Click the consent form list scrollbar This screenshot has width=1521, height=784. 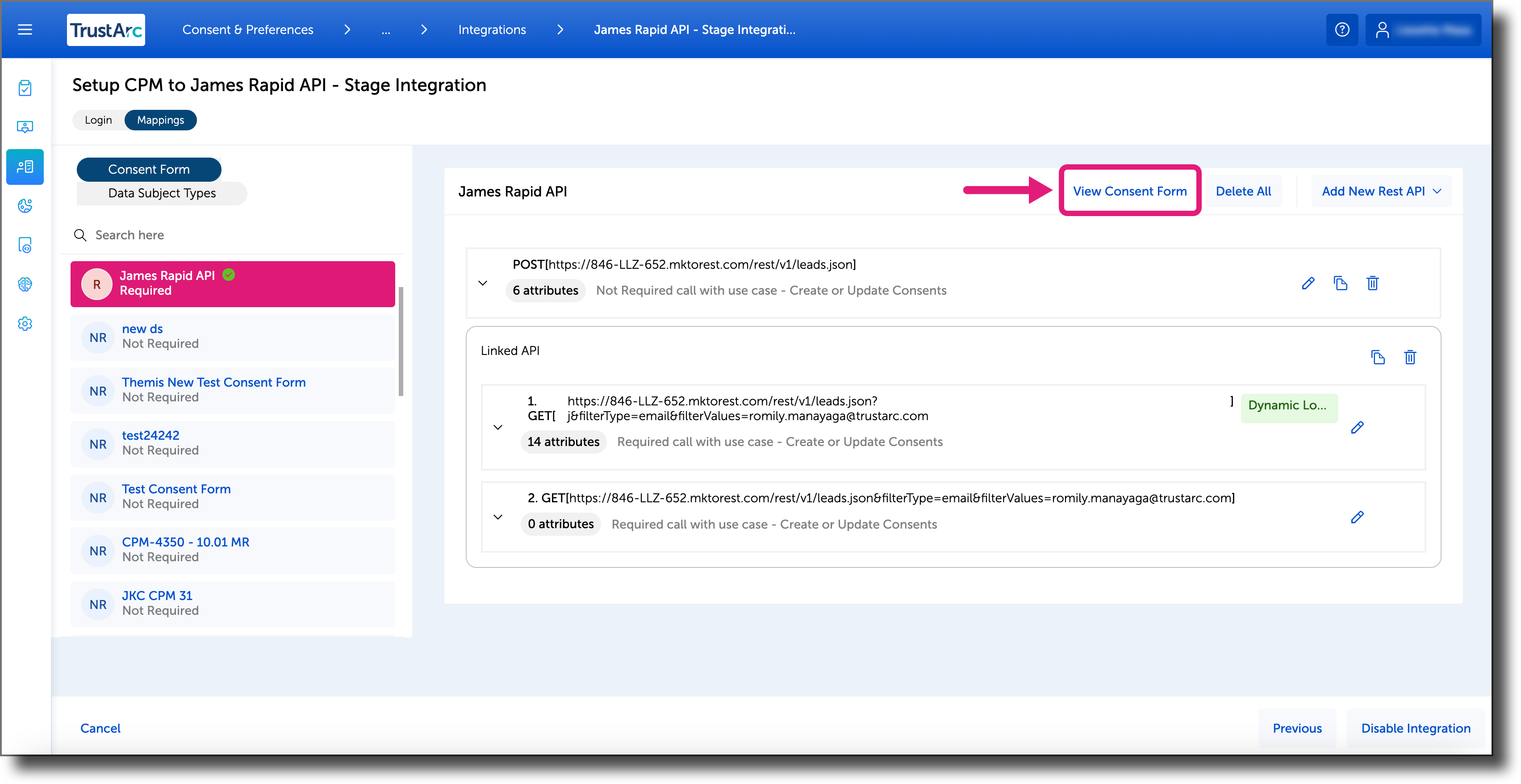[x=401, y=341]
